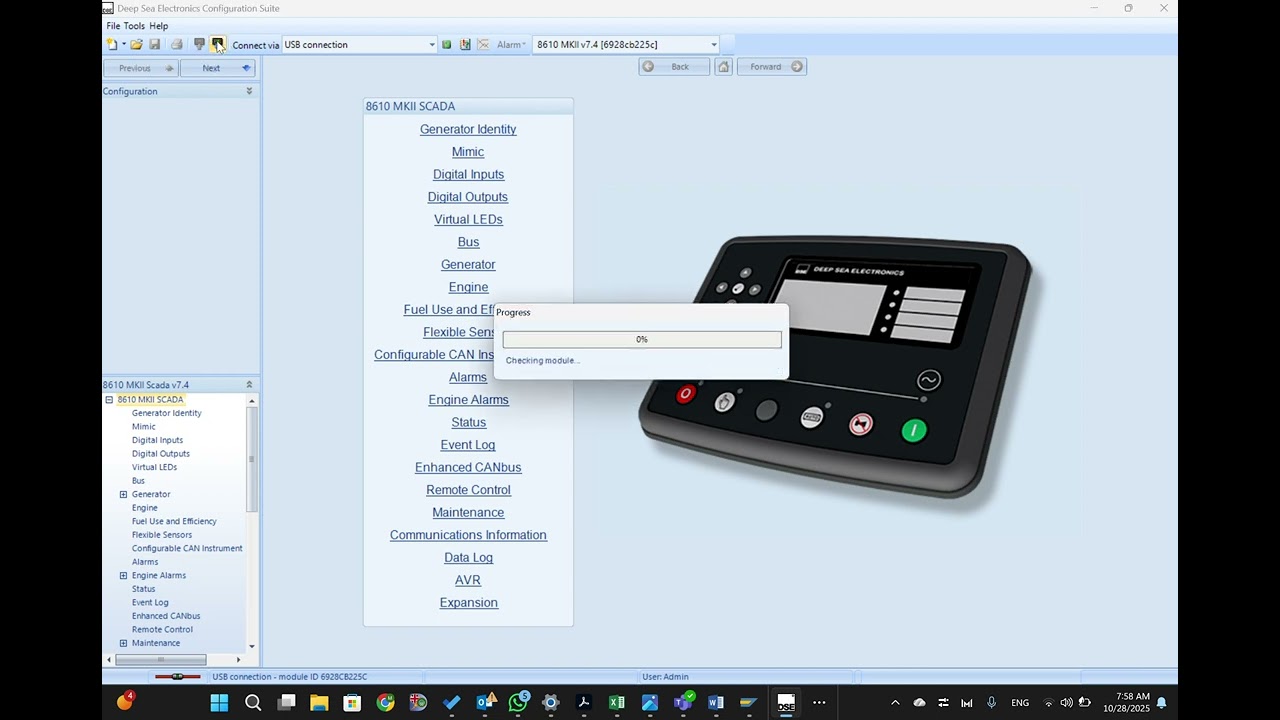This screenshot has height=720, width=1280.
Task: Open the Help menu
Action: (x=158, y=26)
